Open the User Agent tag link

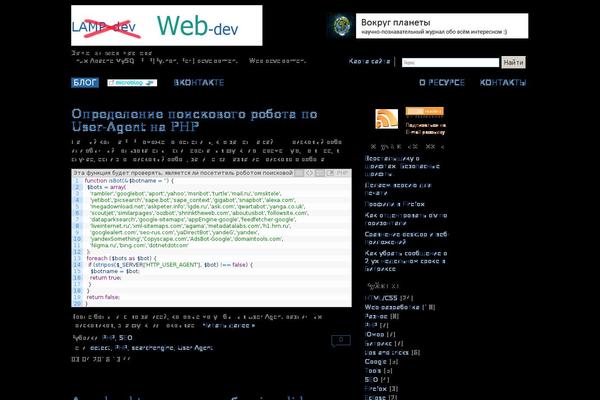coord(195,348)
